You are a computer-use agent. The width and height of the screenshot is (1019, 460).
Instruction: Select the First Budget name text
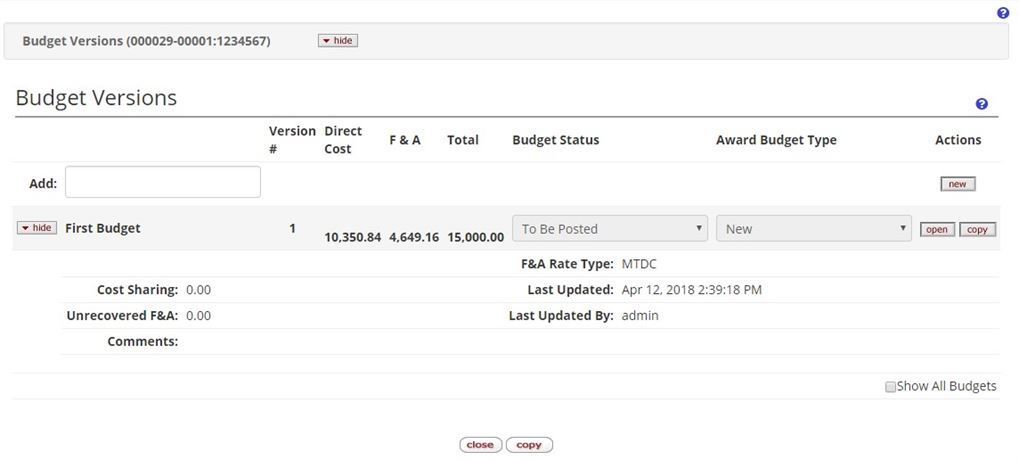pyautogui.click(x=103, y=228)
